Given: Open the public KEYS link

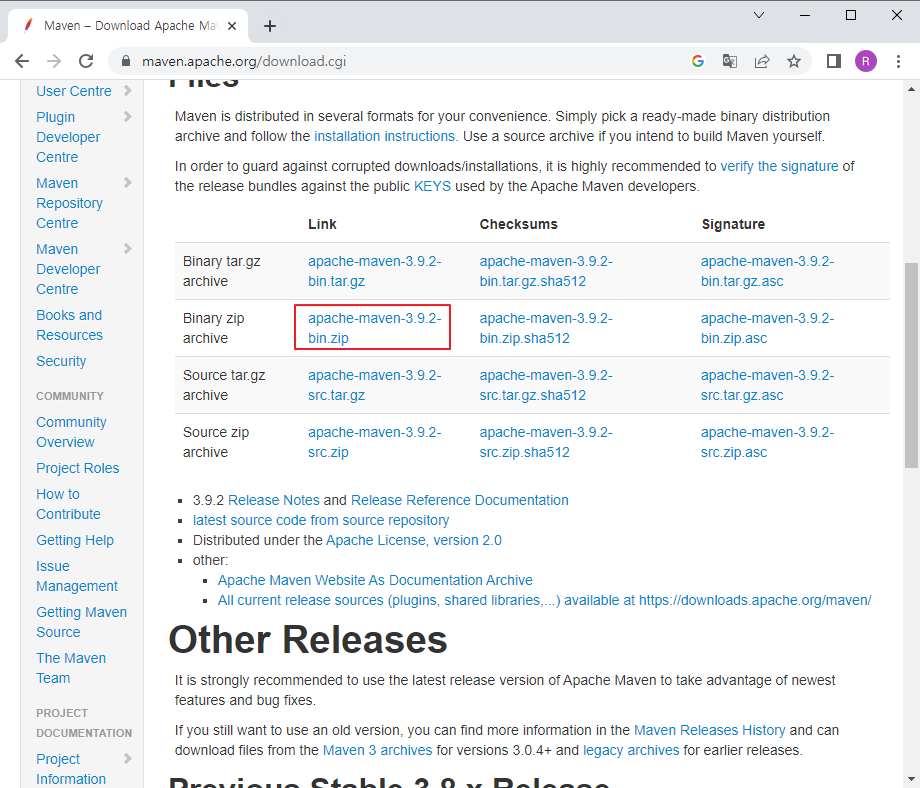Looking at the screenshot, I should (432, 186).
